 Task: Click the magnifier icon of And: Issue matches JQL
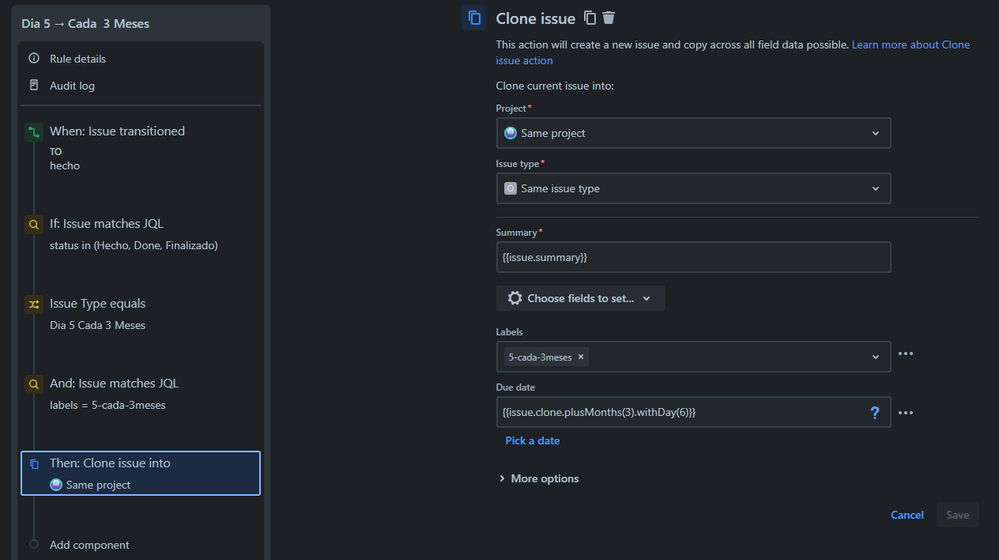(34, 384)
